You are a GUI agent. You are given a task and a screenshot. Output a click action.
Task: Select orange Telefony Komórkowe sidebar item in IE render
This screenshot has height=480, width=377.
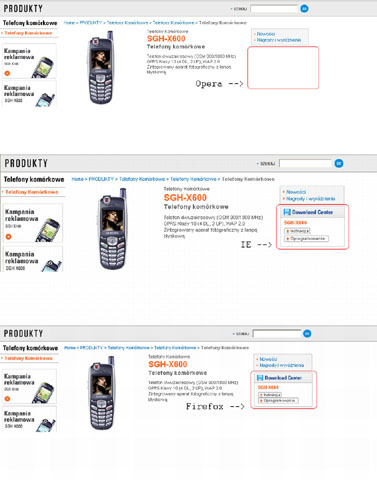32,192
